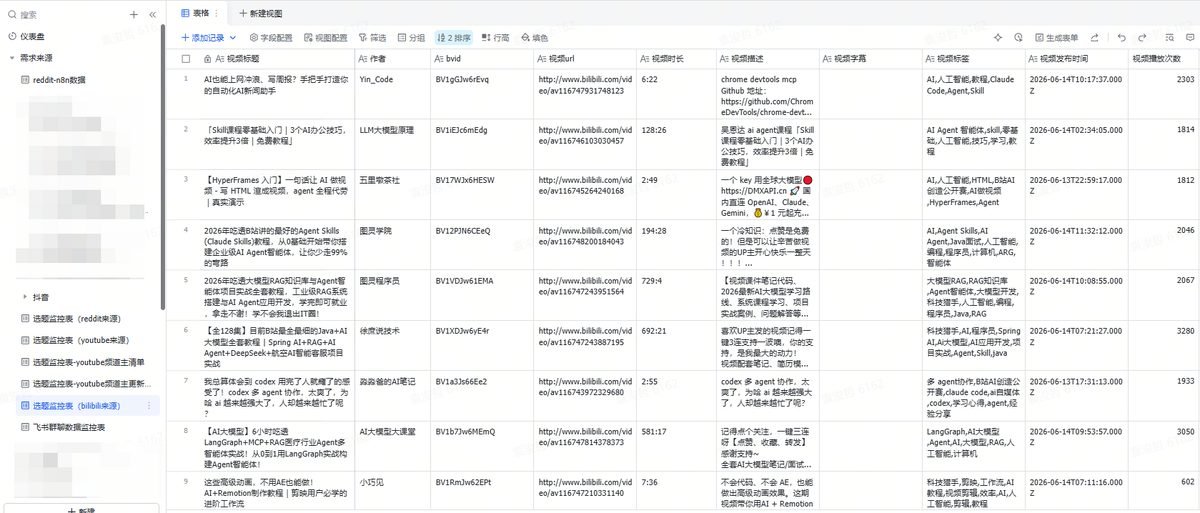Open the 筛选 filter tool
Screen dimensions: 1200x513
pyautogui.click(x=372, y=37)
